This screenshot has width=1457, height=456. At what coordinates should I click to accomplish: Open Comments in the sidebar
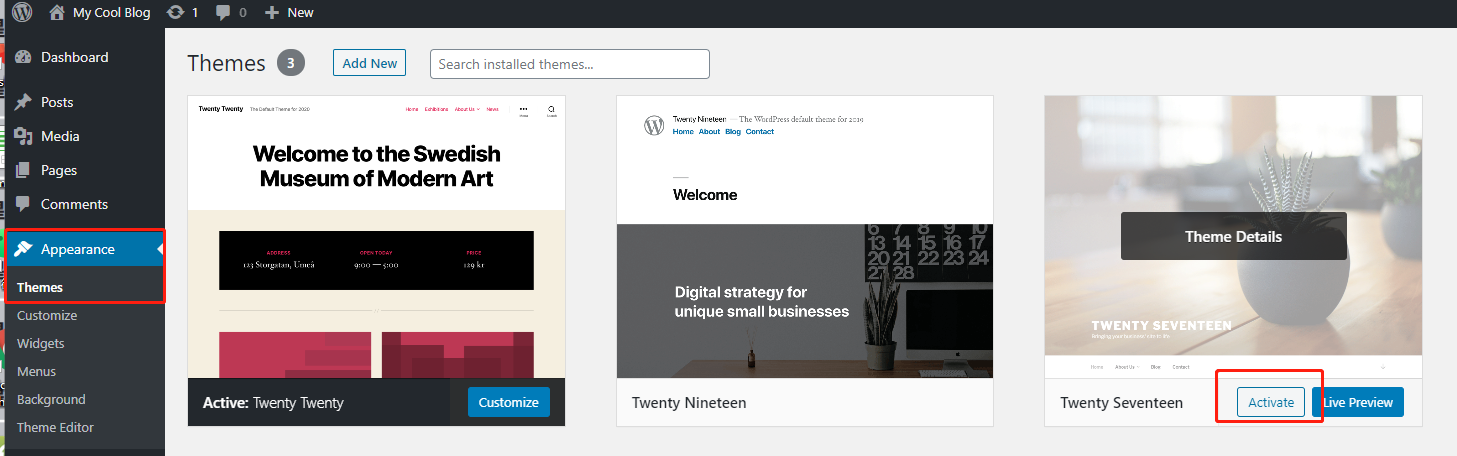tap(73, 204)
